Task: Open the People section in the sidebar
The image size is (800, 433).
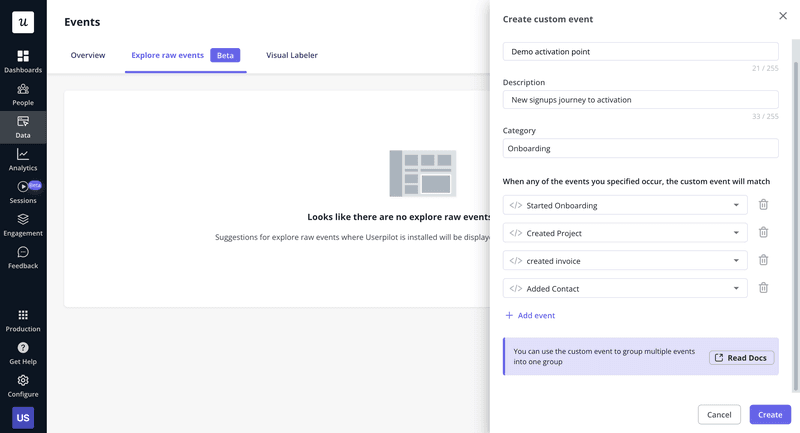Action: [x=23, y=94]
